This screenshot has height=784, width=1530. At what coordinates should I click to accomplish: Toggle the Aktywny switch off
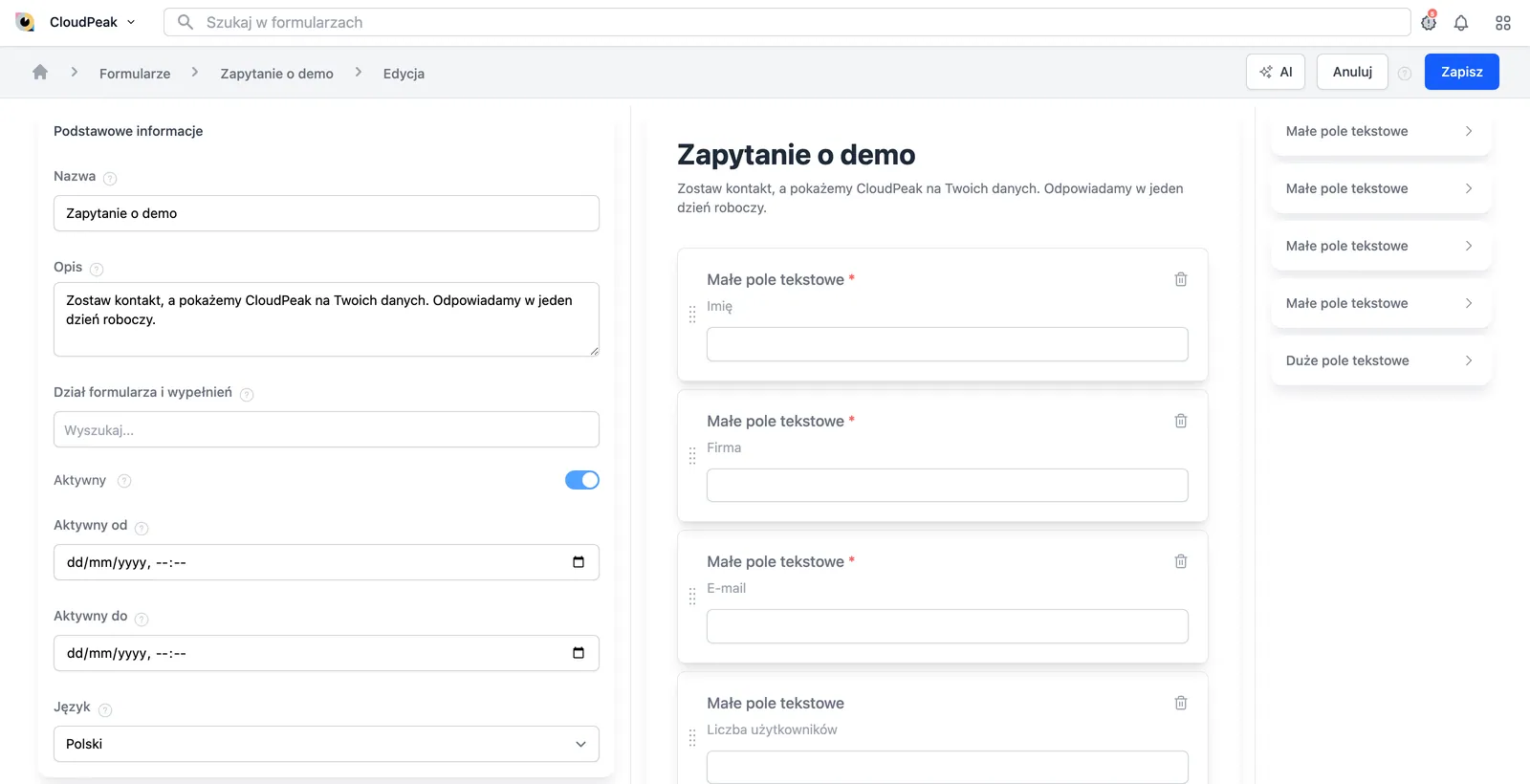582,480
